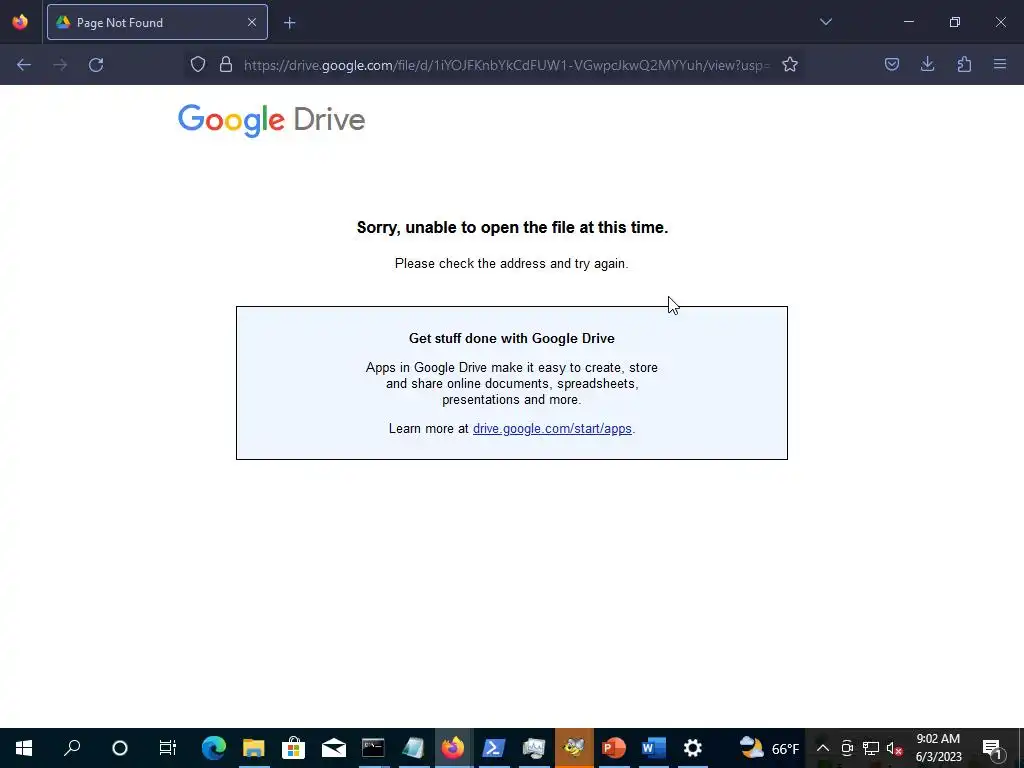Reload the current page
The width and height of the screenshot is (1024, 768).
tap(96, 65)
